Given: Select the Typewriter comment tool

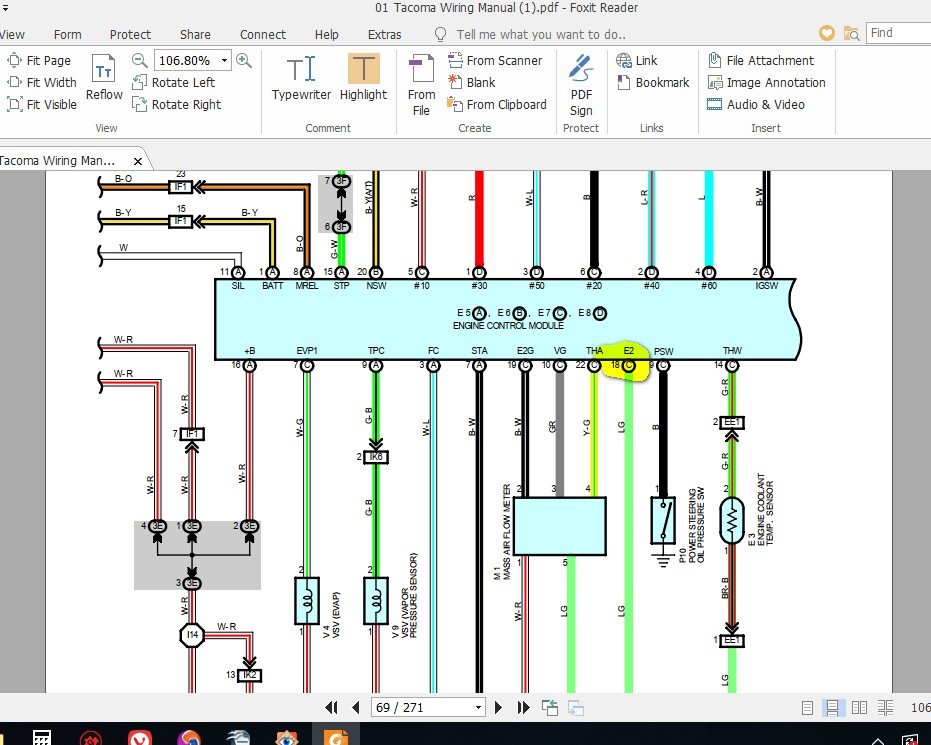Looking at the screenshot, I should coord(301,78).
